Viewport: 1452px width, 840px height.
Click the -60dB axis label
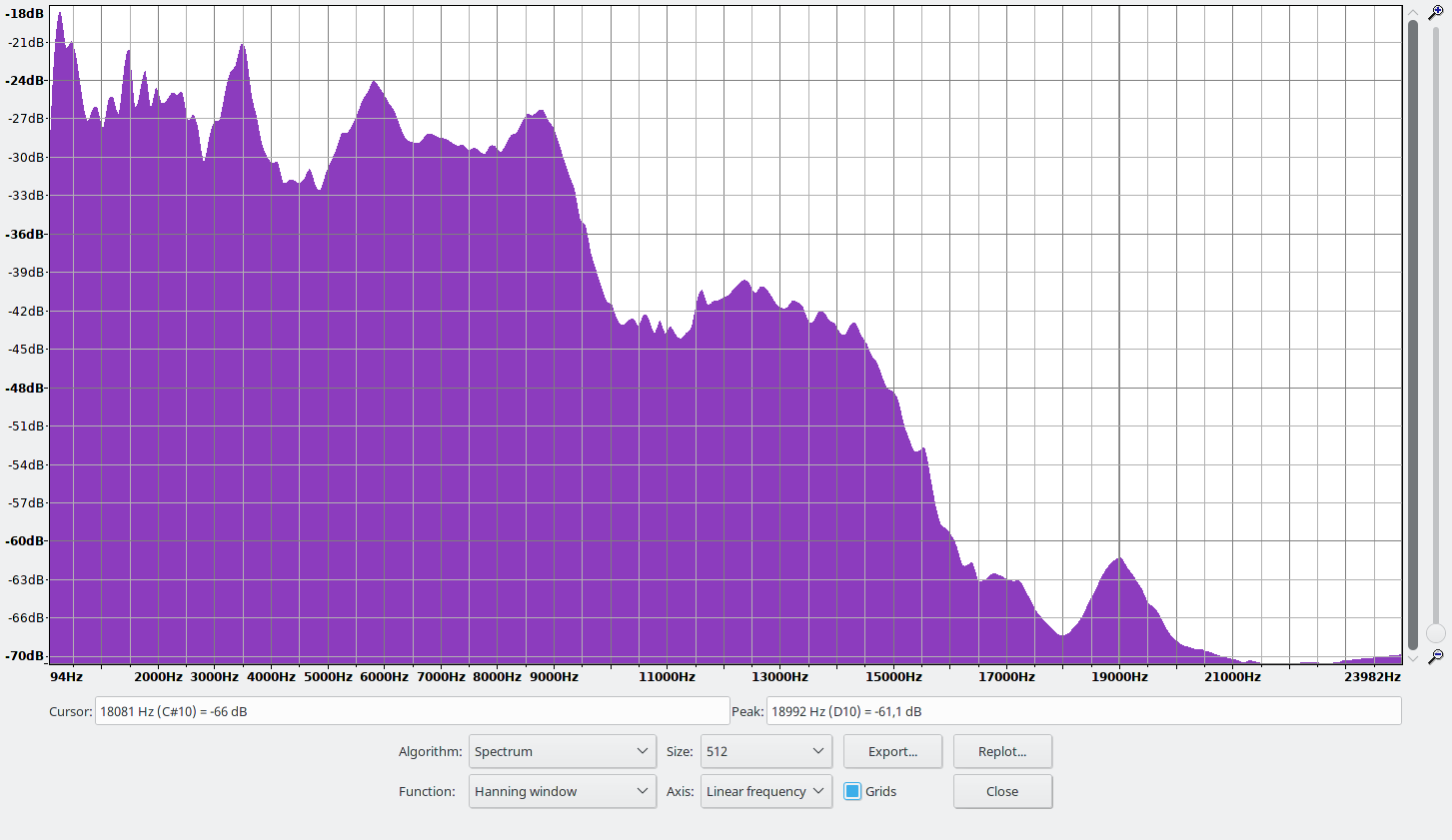(x=26, y=540)
